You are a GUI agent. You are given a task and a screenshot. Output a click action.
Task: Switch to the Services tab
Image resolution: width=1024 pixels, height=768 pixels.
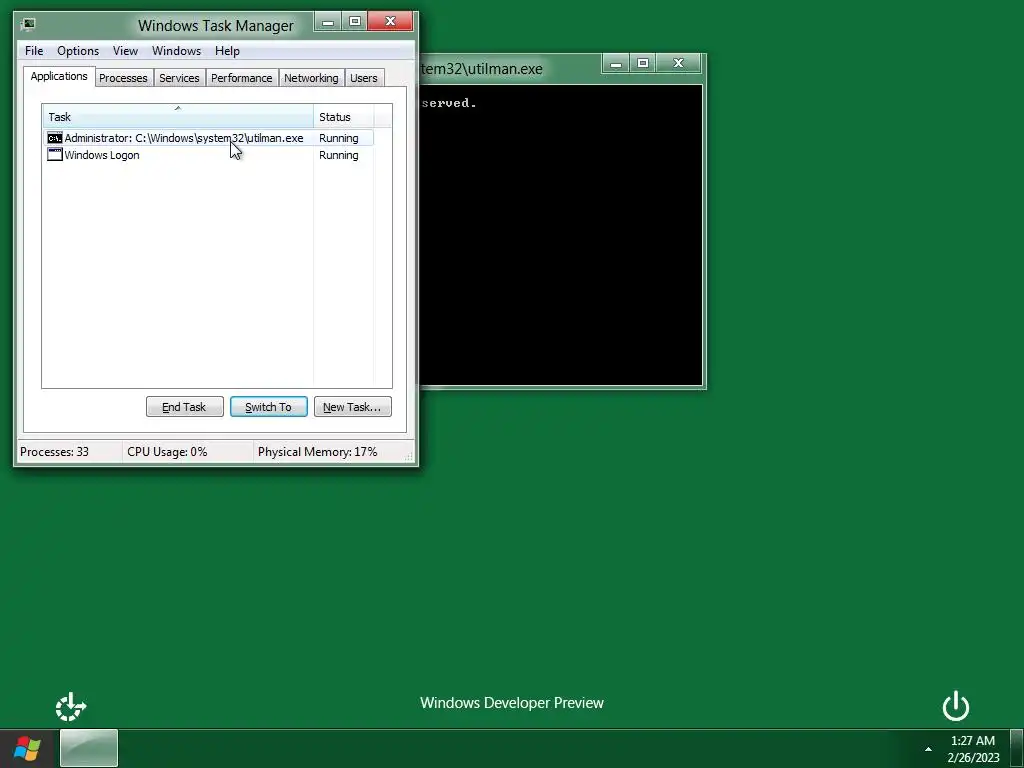tap(179, 78)
